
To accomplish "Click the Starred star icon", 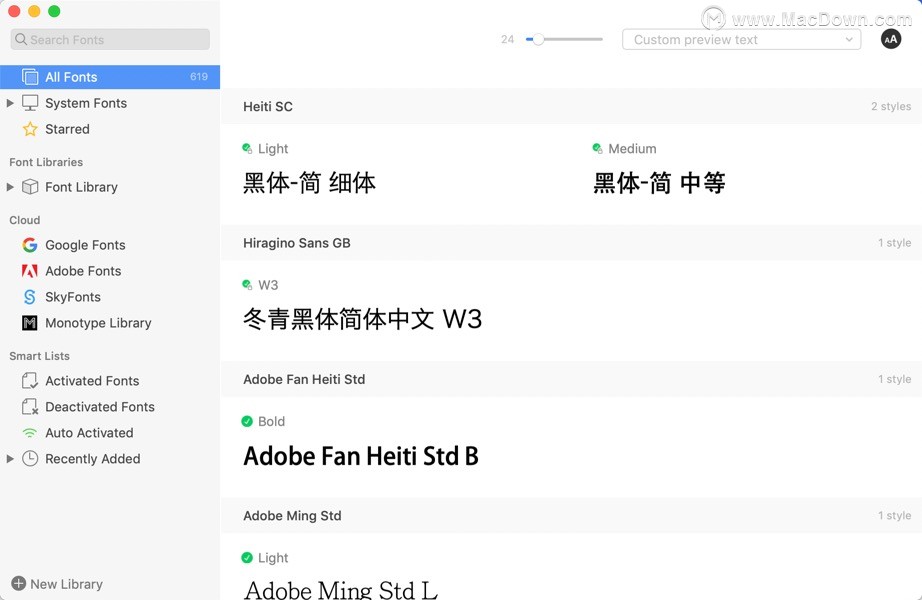I will pos(30,129).
